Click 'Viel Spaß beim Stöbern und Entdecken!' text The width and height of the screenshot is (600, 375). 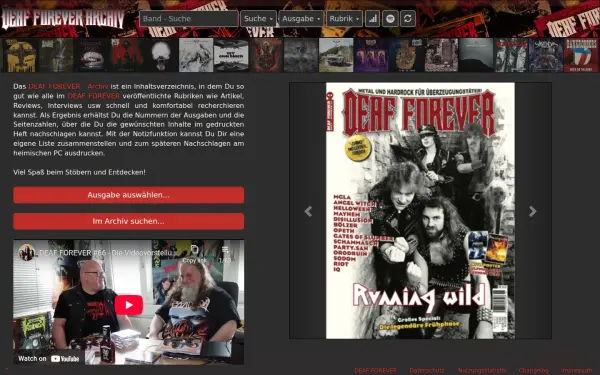pyautogui.click(x=79, y=172)
